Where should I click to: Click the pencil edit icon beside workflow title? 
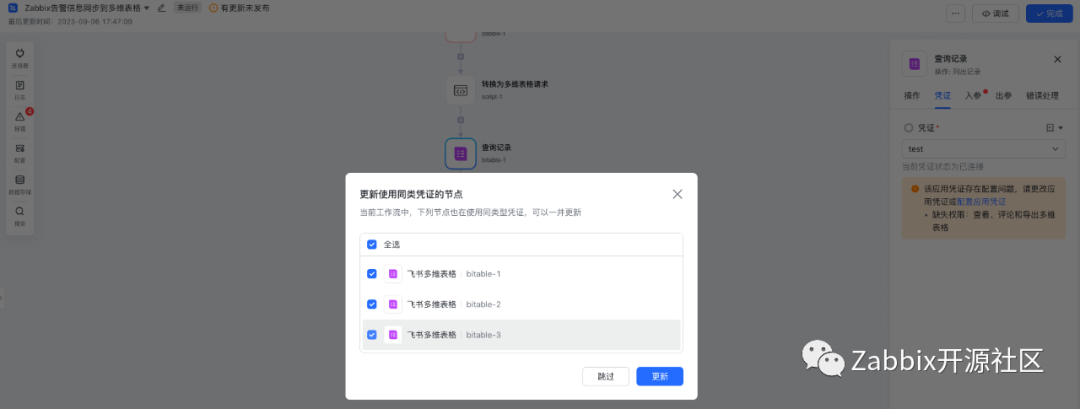pyautogui.click(x=161, y=8)
